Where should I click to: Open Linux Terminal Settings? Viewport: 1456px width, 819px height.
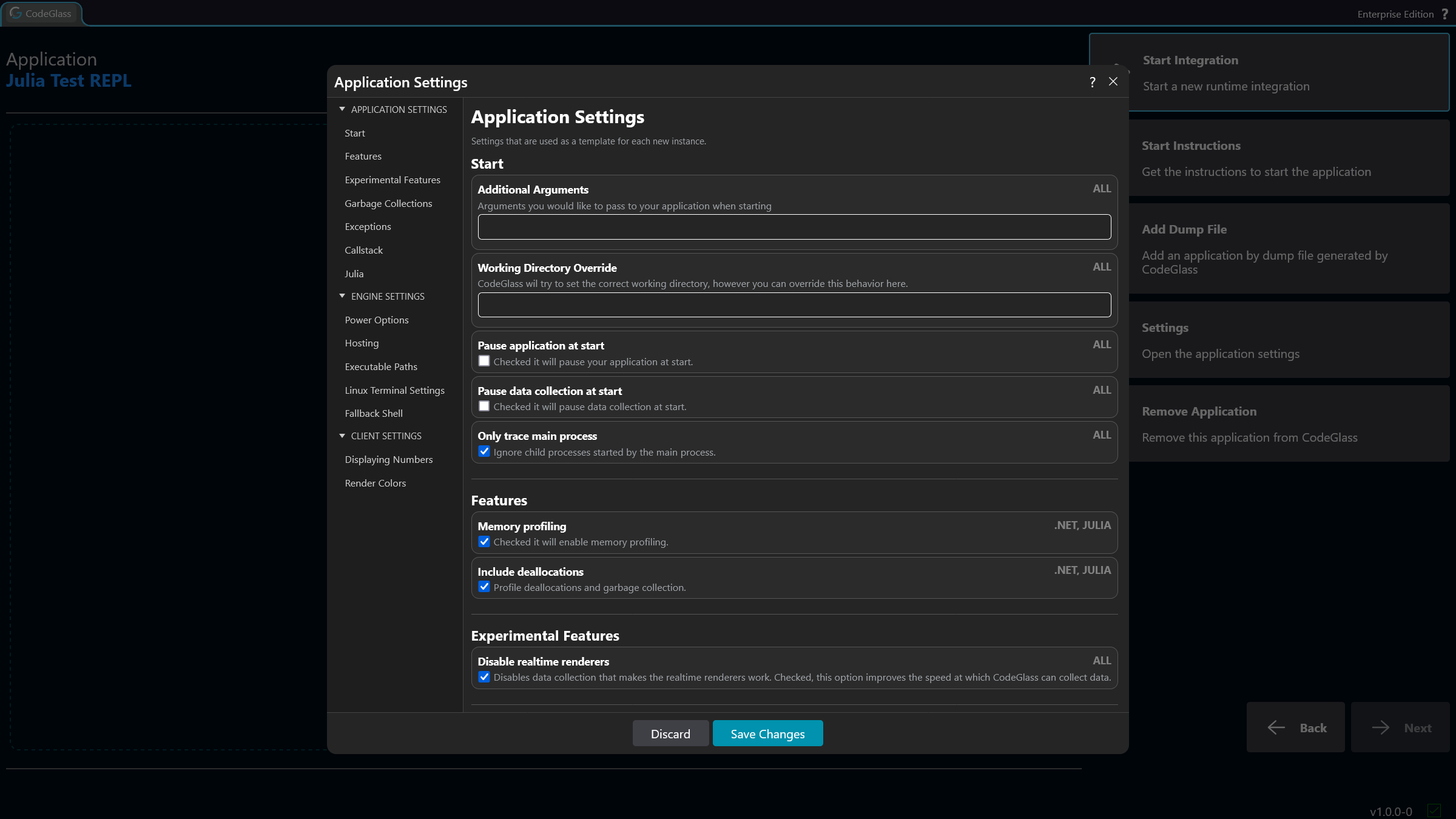click(394, 390)
